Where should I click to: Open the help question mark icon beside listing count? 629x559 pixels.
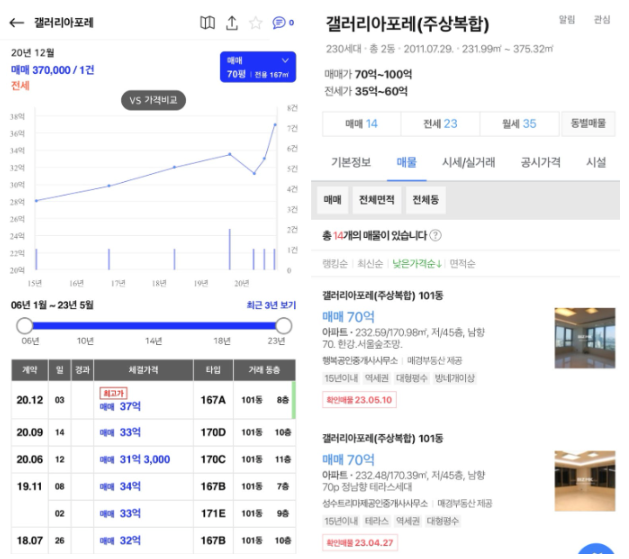(x=435, y=235)
